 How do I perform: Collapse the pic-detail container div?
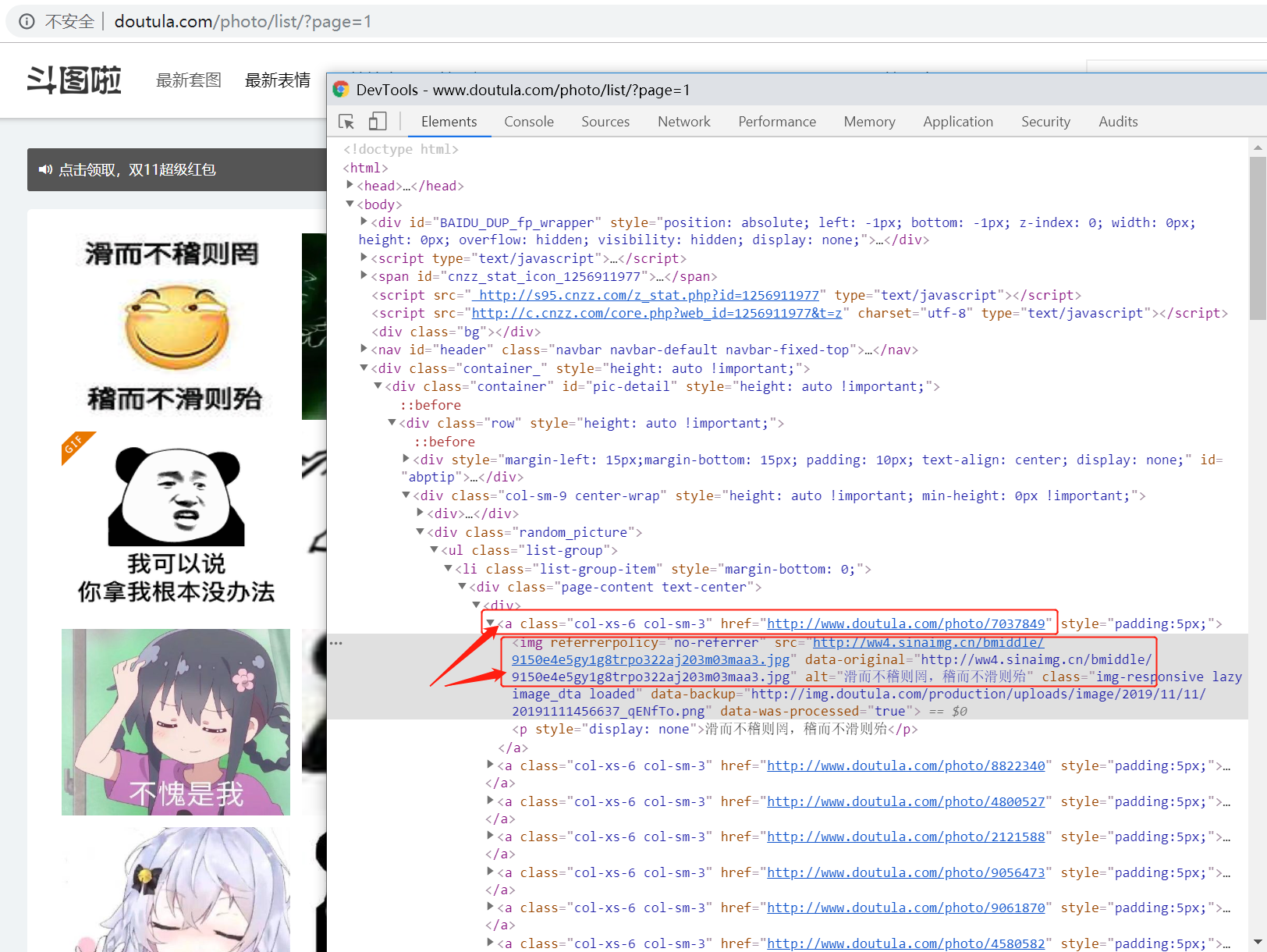pos(378,385)
